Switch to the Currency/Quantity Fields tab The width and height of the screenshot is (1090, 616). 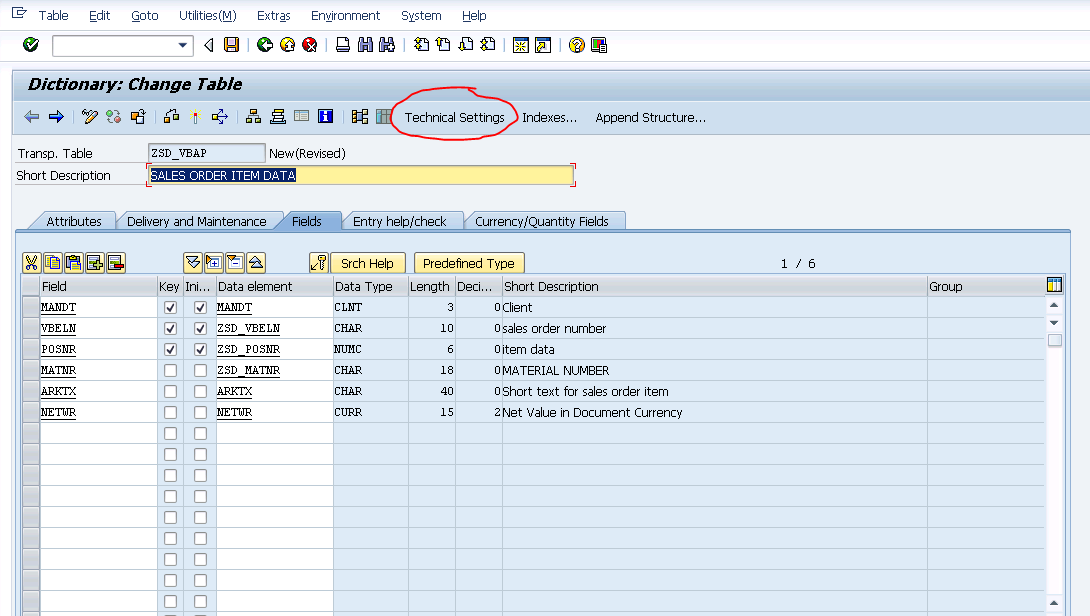coord(545,220)
